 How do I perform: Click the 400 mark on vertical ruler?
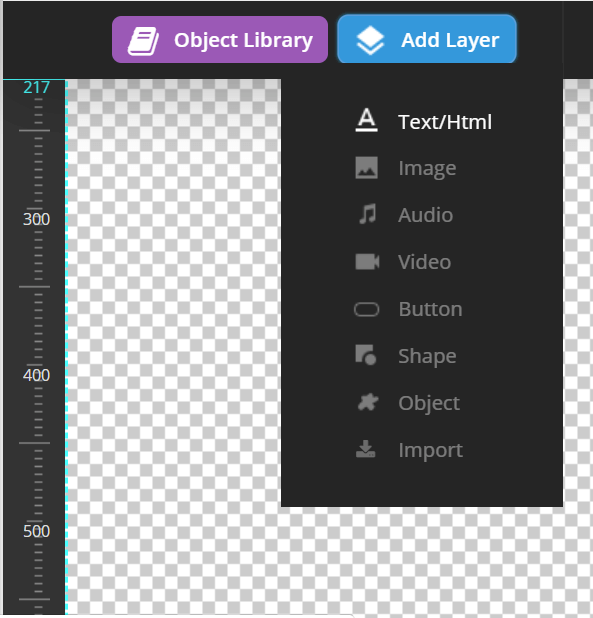click(36, 375)
